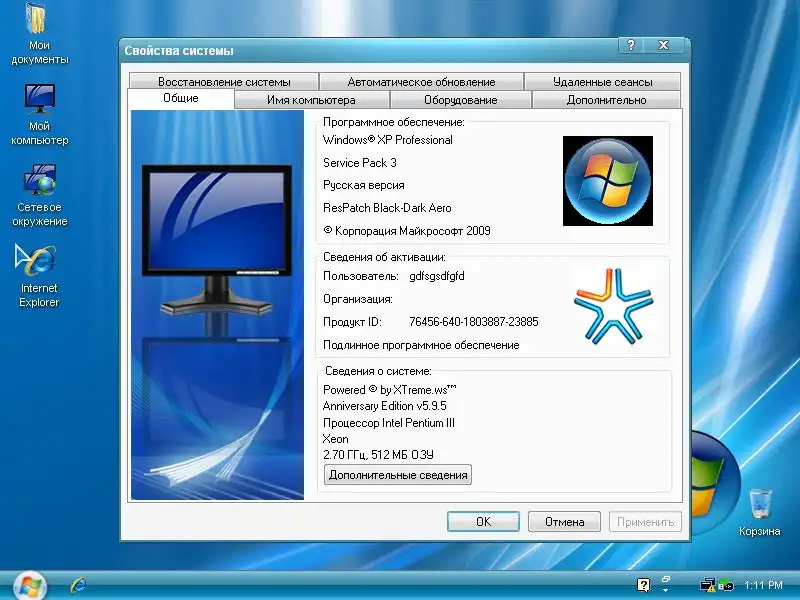Click the Программное обеспечение group label
Image resolution: width=800 pixels, height=600 pixels.
(394, 122)
